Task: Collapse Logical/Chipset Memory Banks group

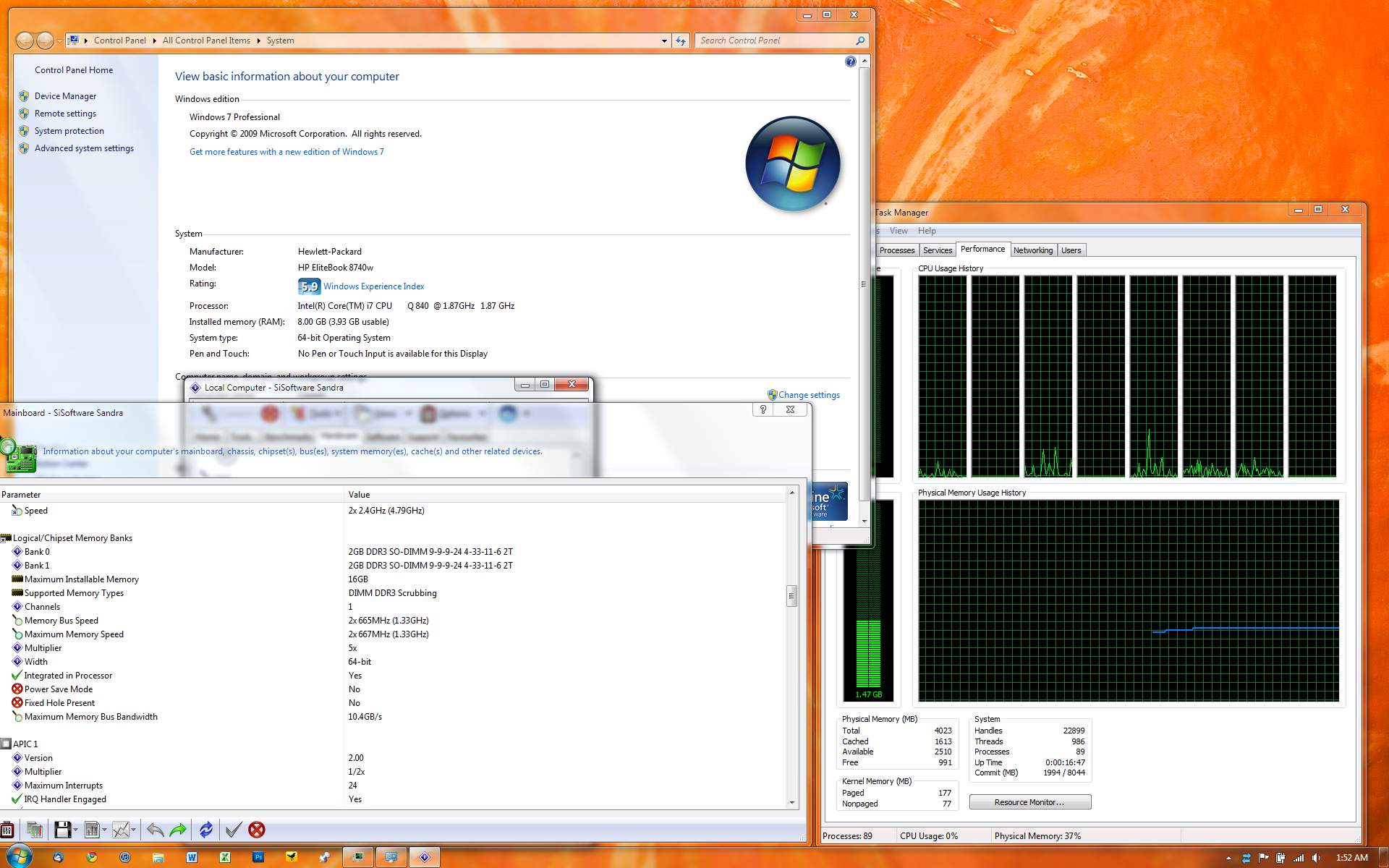Action: point(5,538)
